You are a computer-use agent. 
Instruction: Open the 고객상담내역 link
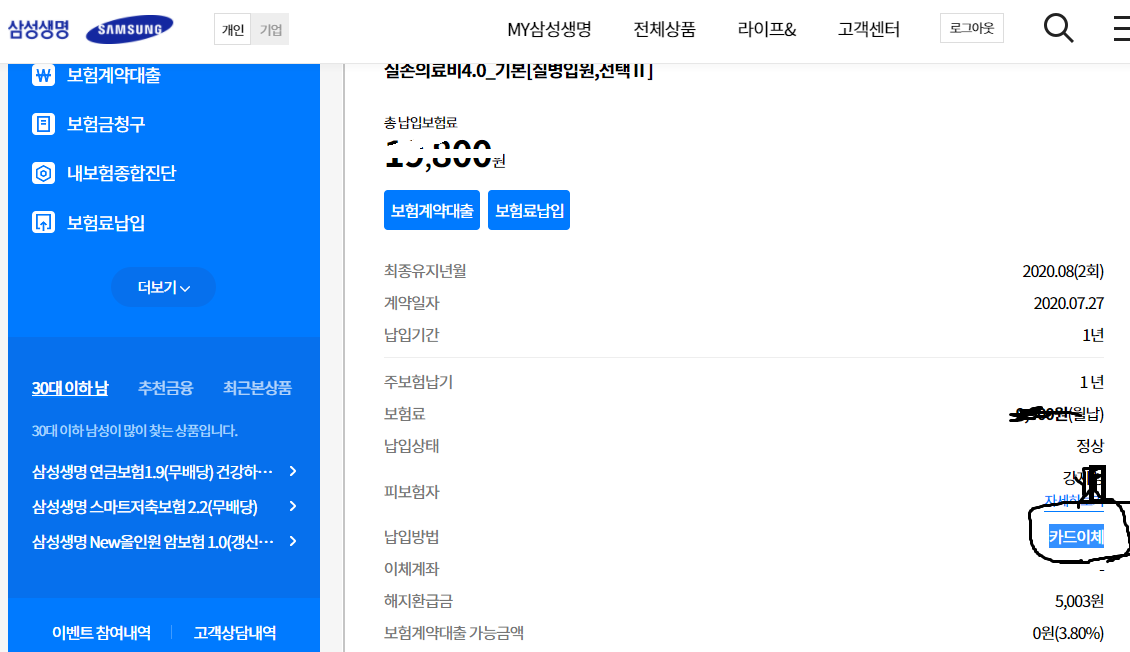click(235, 633)
